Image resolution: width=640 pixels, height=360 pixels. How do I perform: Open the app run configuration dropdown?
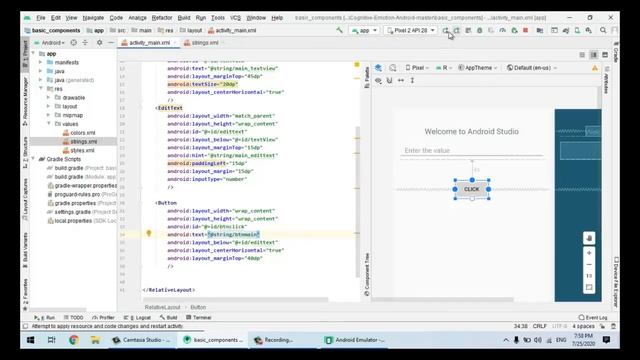pyautogui.click(x=364, y=31)
